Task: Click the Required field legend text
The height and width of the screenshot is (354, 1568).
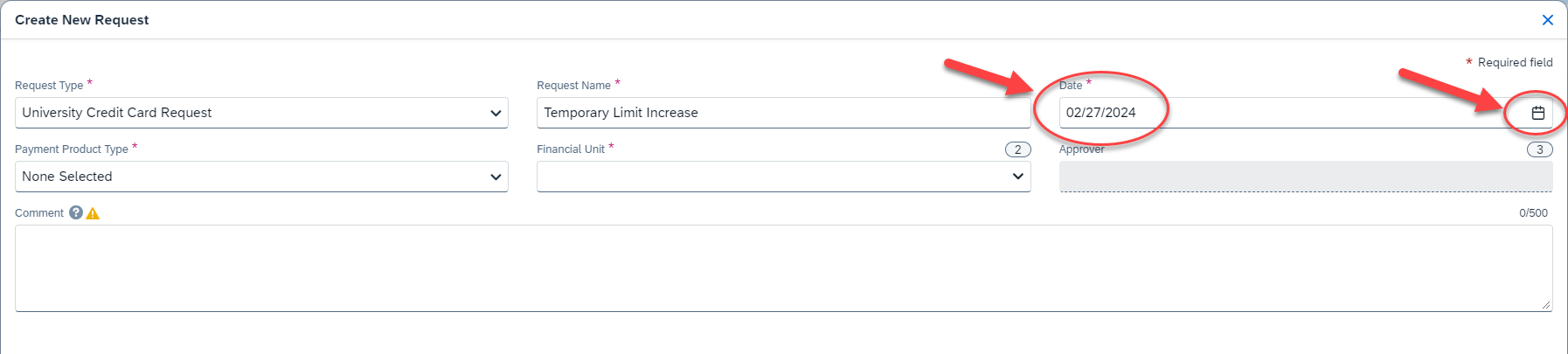Action: point(1515,62)
